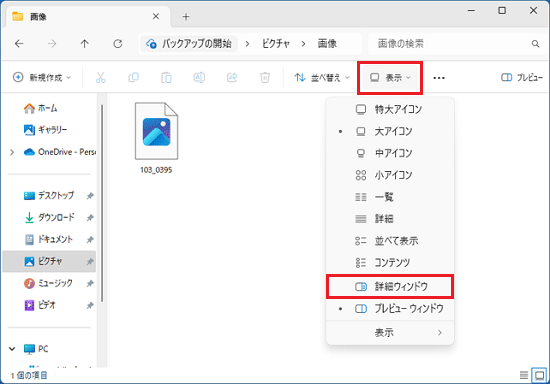Click the プレビュー button in the toolbar
This screenshot has height=384, width=550.
522,78
